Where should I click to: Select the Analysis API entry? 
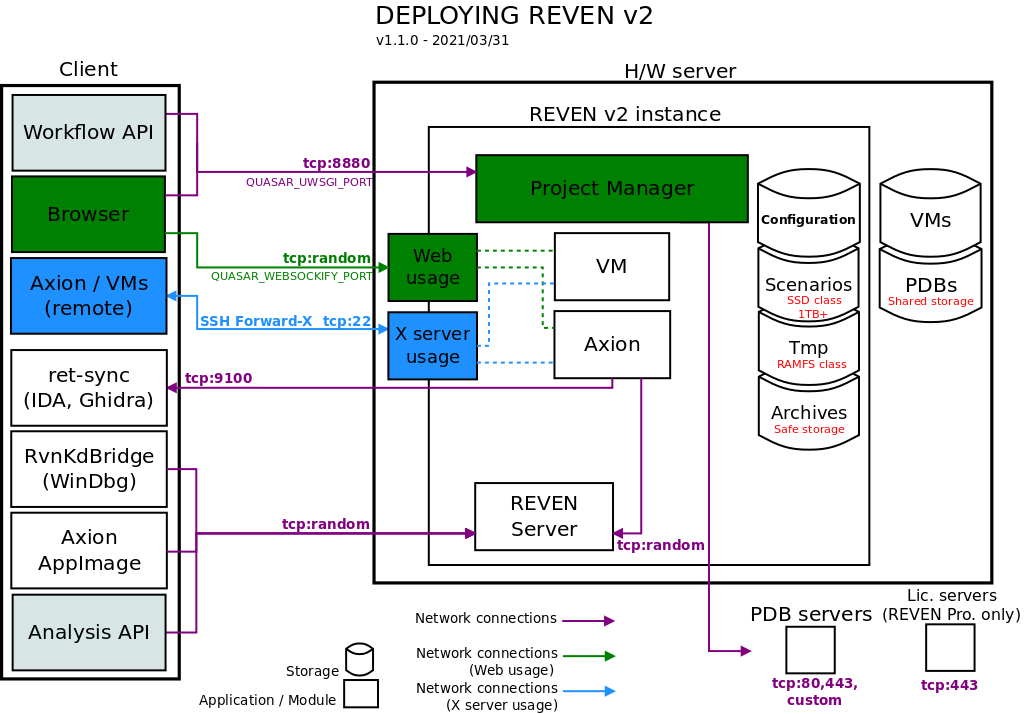(88, 632)
